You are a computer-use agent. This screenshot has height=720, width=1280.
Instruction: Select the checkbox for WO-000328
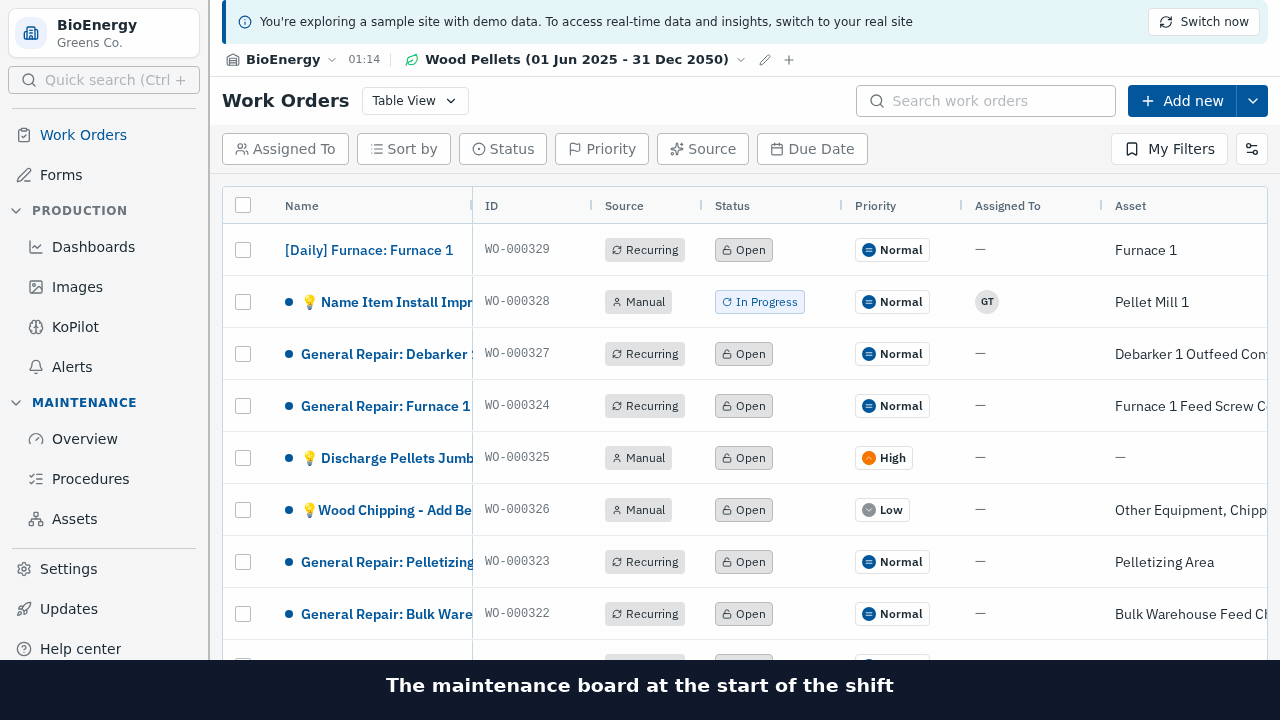click(x=243, y=302)
